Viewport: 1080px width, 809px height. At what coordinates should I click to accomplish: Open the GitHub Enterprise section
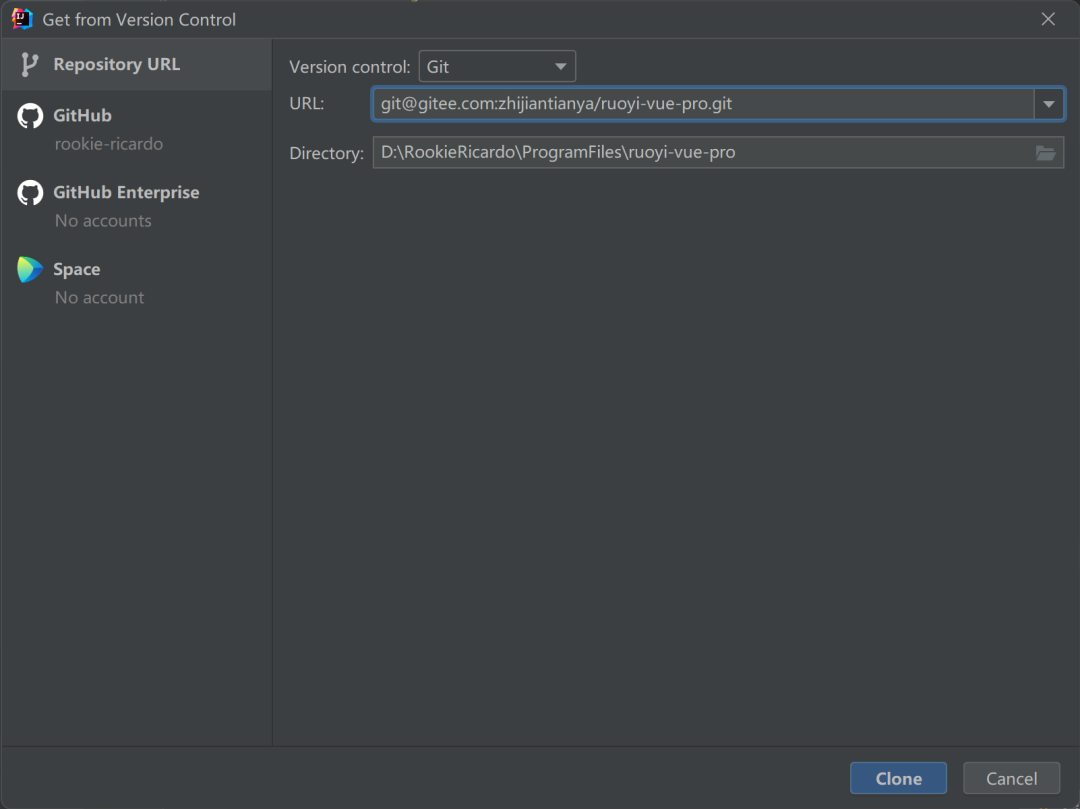point(136,206)
